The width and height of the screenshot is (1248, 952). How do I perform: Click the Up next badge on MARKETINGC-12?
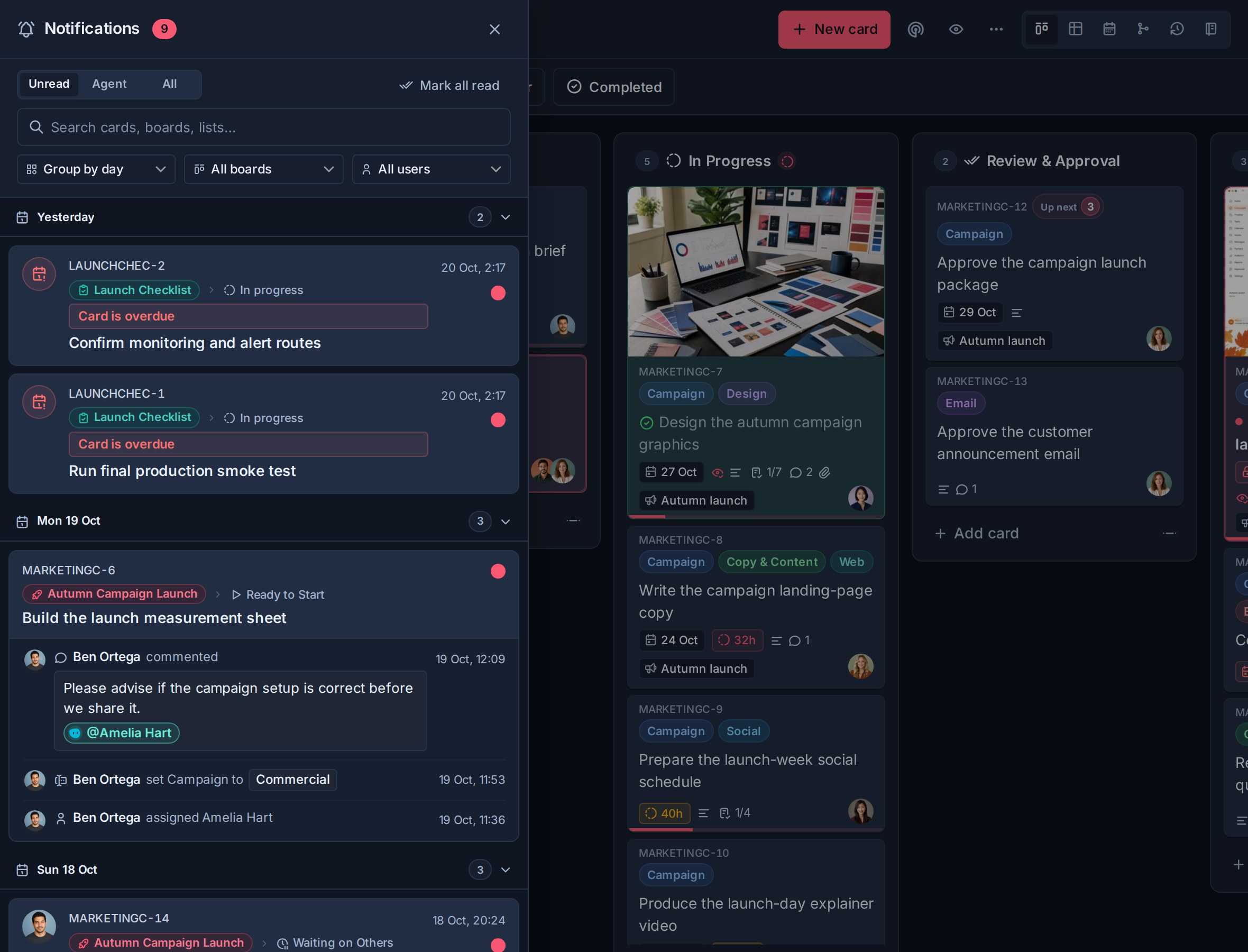(x=1067, y=206)
